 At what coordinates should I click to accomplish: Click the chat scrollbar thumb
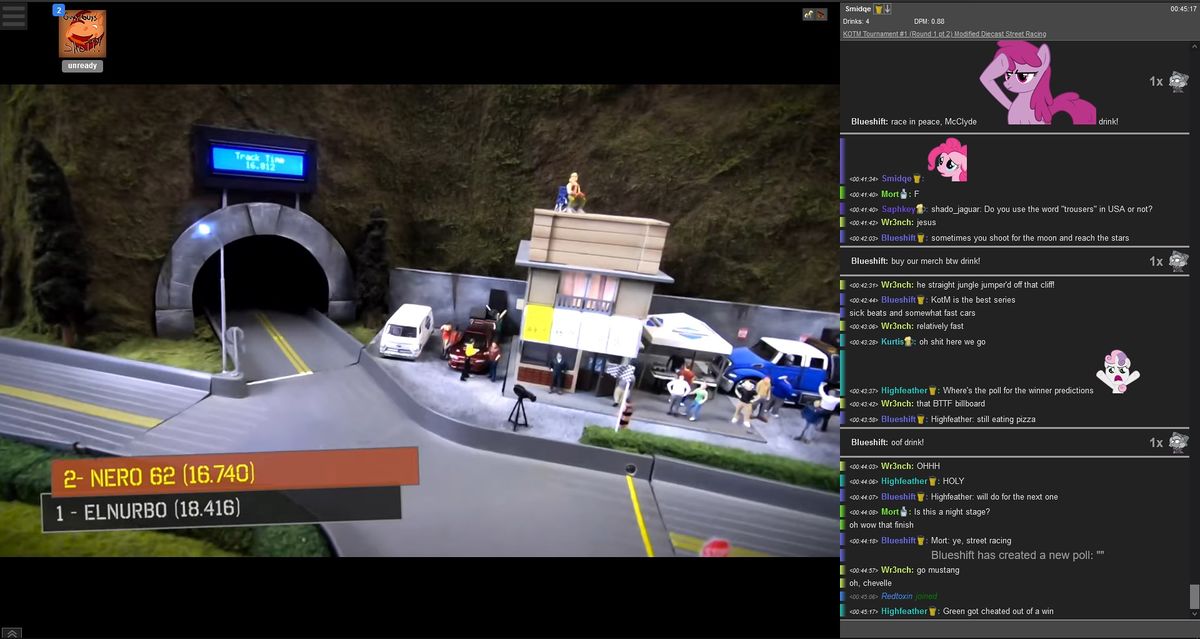[1193, 597]
